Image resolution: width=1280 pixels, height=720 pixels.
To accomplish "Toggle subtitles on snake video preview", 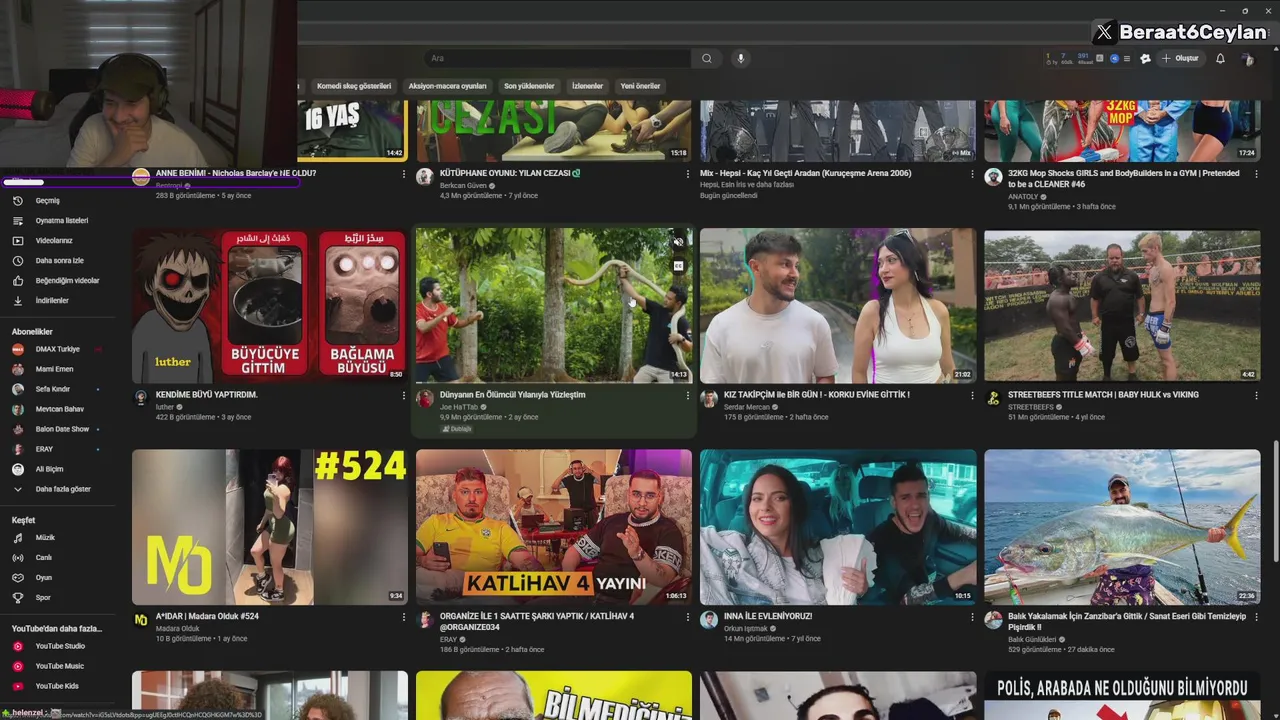I will [x=678, y=266].
